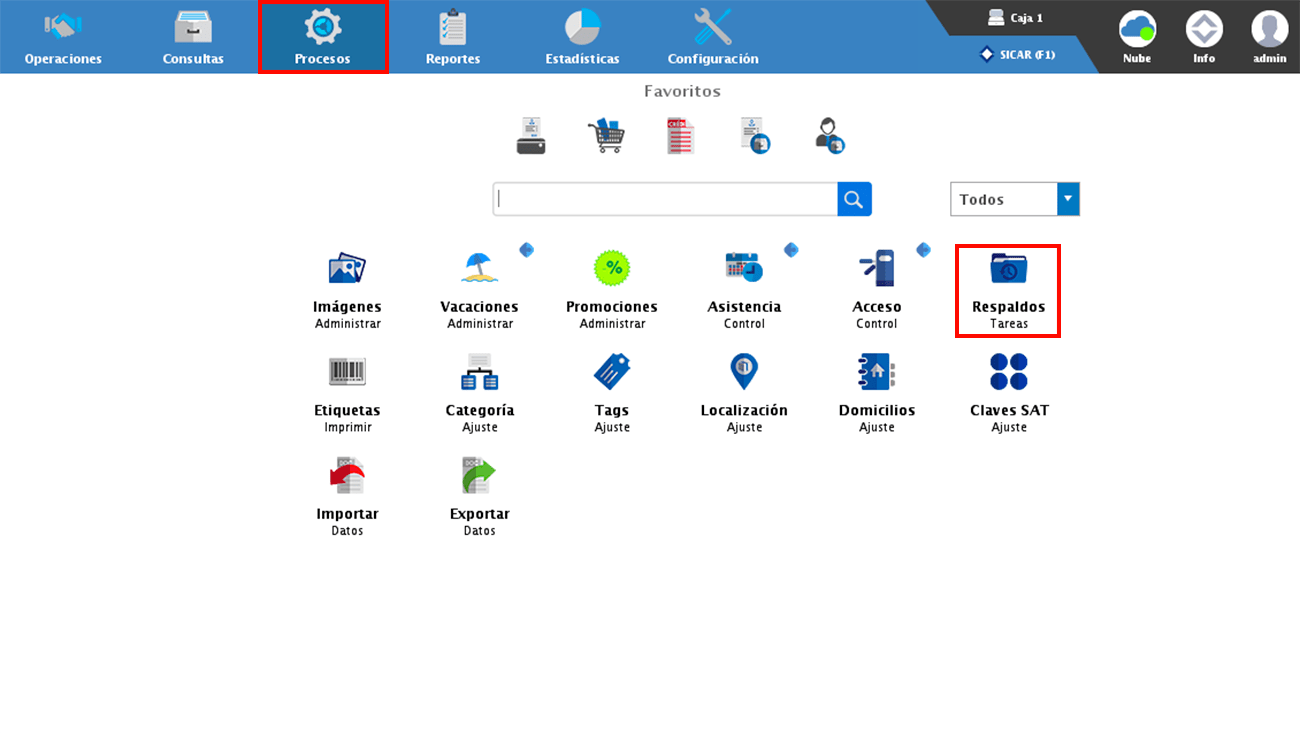Select the Estadísticas tab

point(582,37)
